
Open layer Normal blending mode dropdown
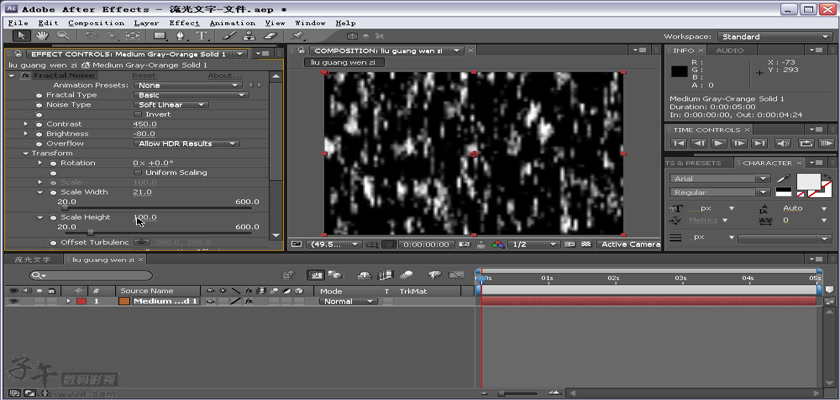pyautogui.click(x=348, y=301)
